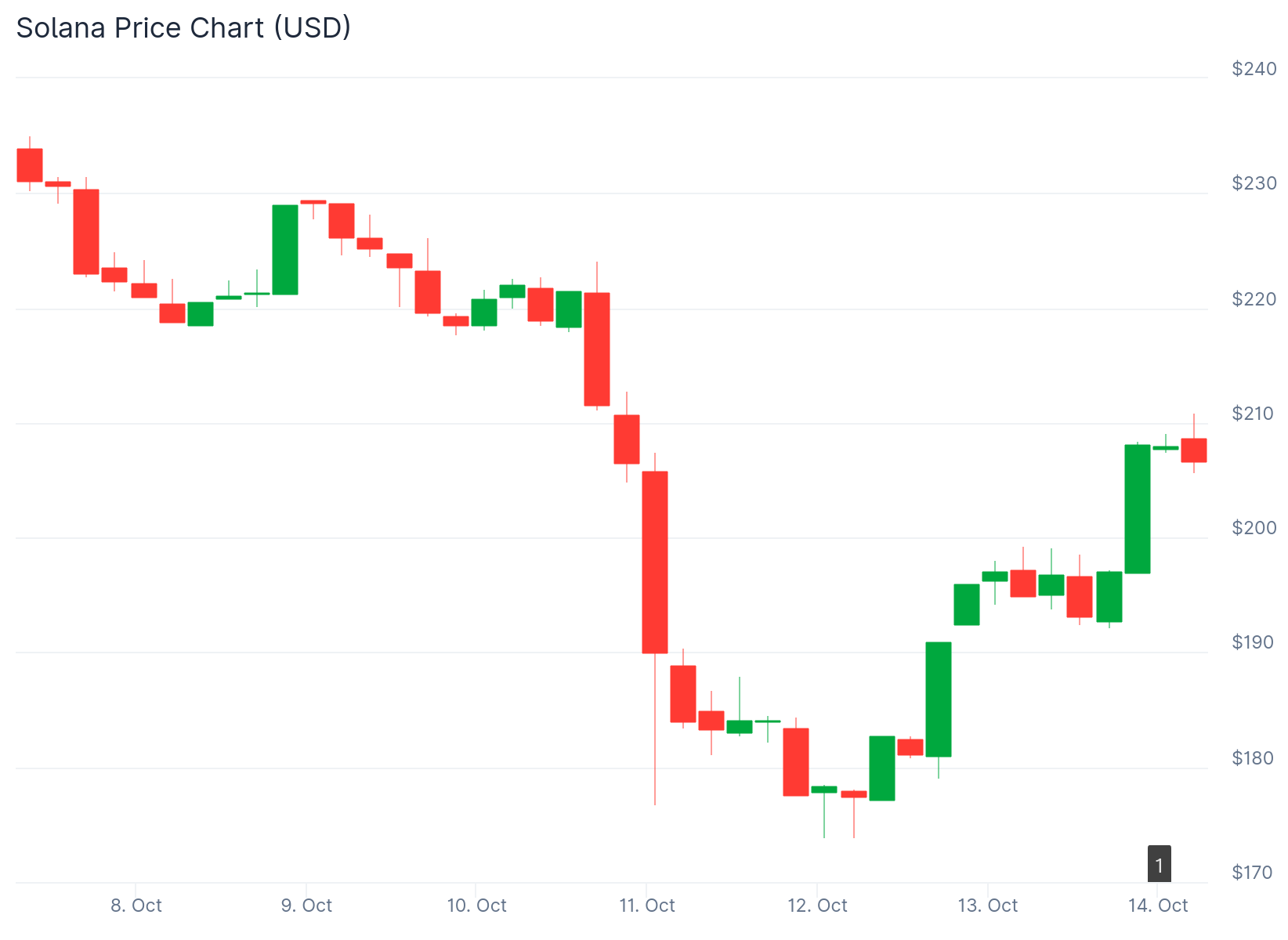
Task: Click the 9. Oct date label
Action: click(306, 906)
